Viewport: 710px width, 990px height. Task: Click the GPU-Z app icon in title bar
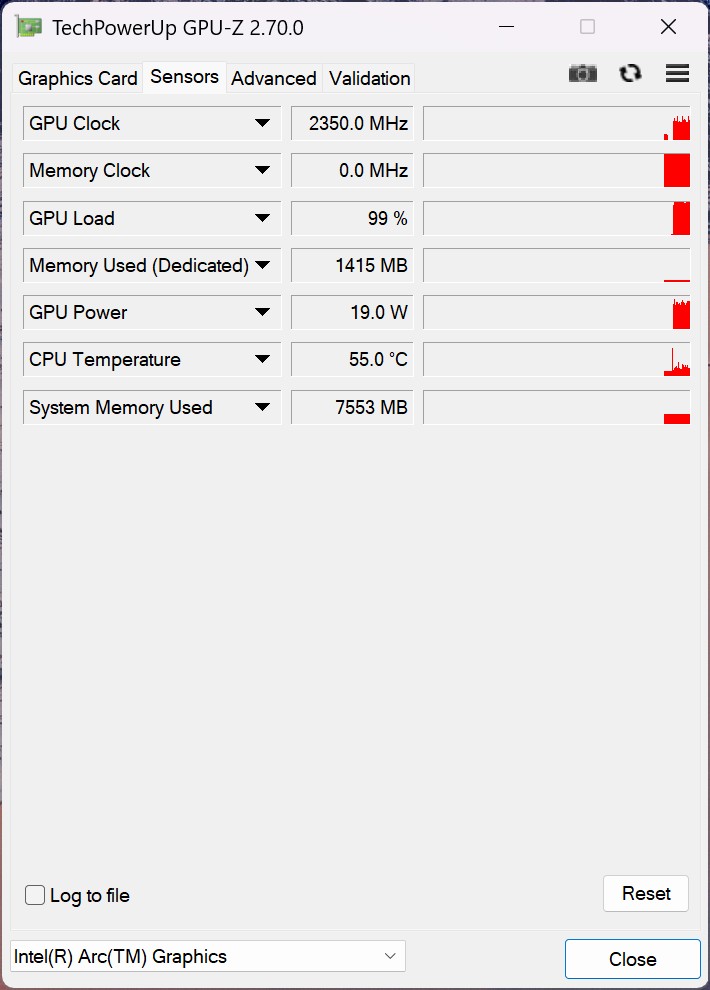[28, 27]
